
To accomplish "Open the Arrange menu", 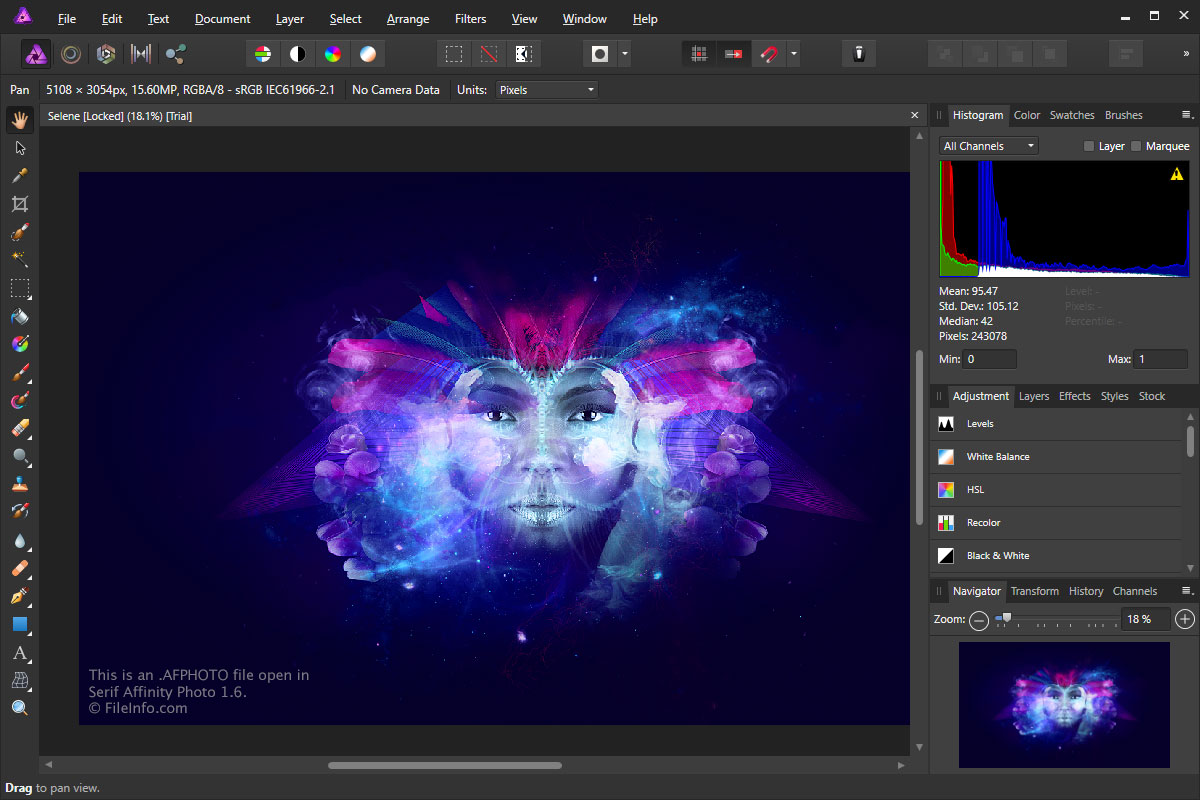I will (408, 19).
